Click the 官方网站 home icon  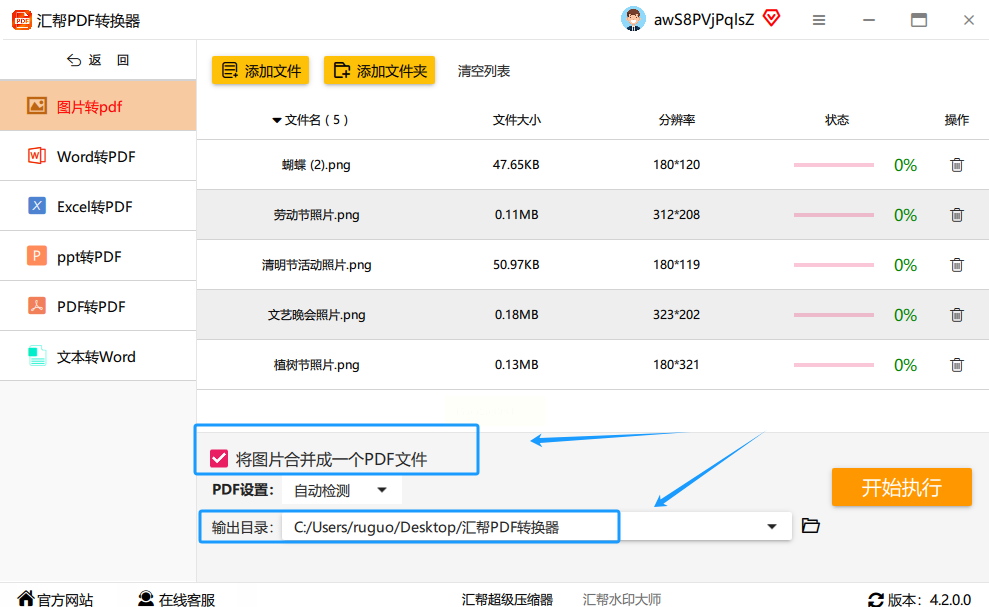click(26, 598)
